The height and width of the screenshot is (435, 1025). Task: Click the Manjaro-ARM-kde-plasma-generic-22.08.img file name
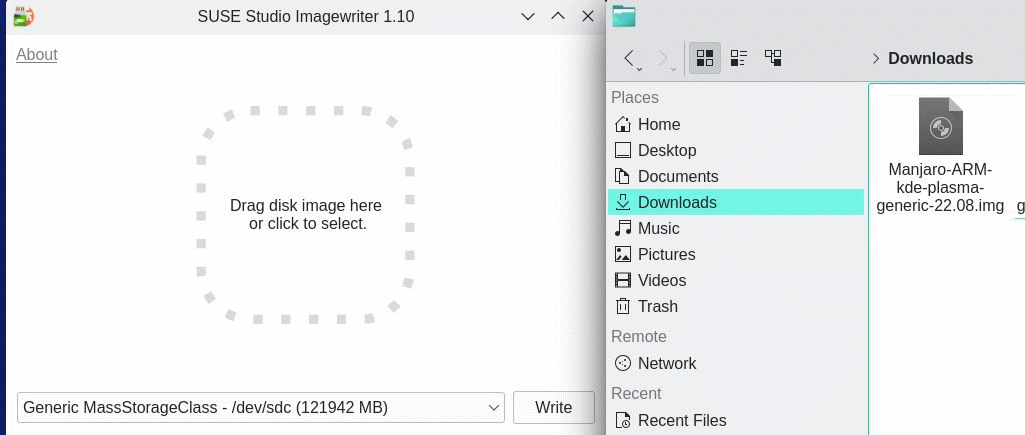[x=940, y=188]
